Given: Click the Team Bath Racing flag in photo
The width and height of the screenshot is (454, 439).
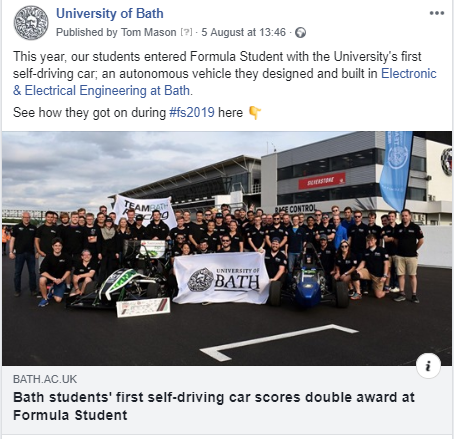Looking at the screenshot, I should pos(145,211).
